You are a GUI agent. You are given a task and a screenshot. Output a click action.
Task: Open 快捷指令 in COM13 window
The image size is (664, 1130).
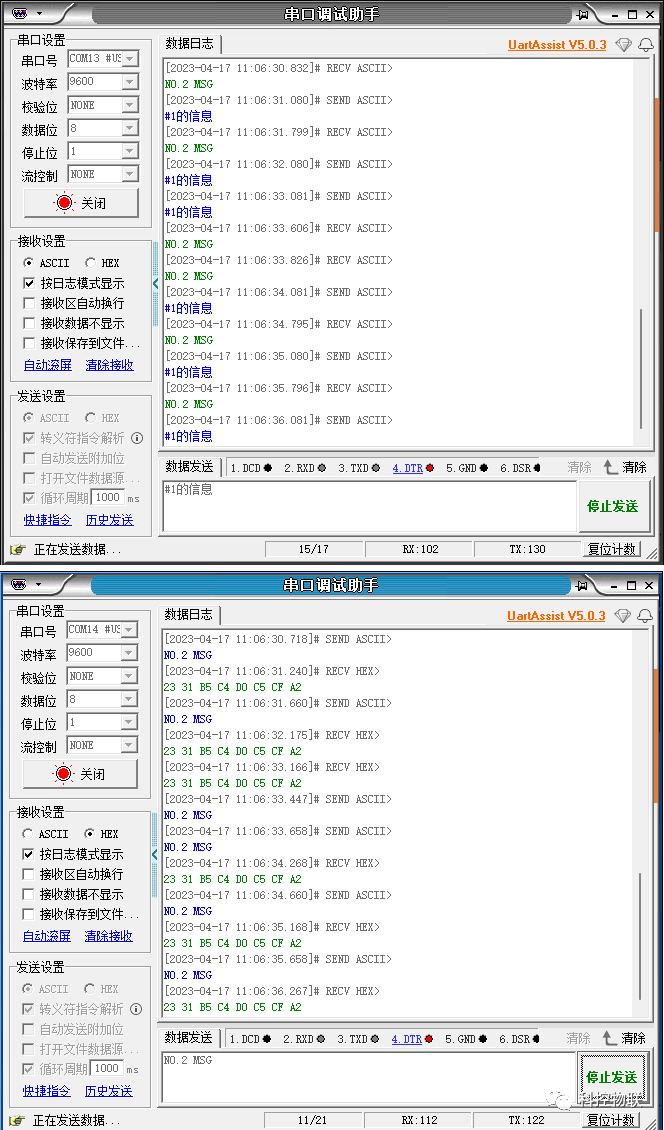click(48, 520)
